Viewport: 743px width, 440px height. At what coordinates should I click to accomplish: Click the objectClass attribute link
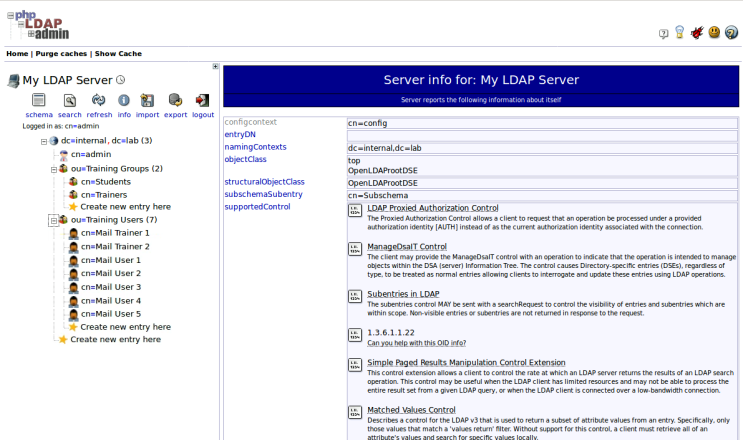point(245,159)
